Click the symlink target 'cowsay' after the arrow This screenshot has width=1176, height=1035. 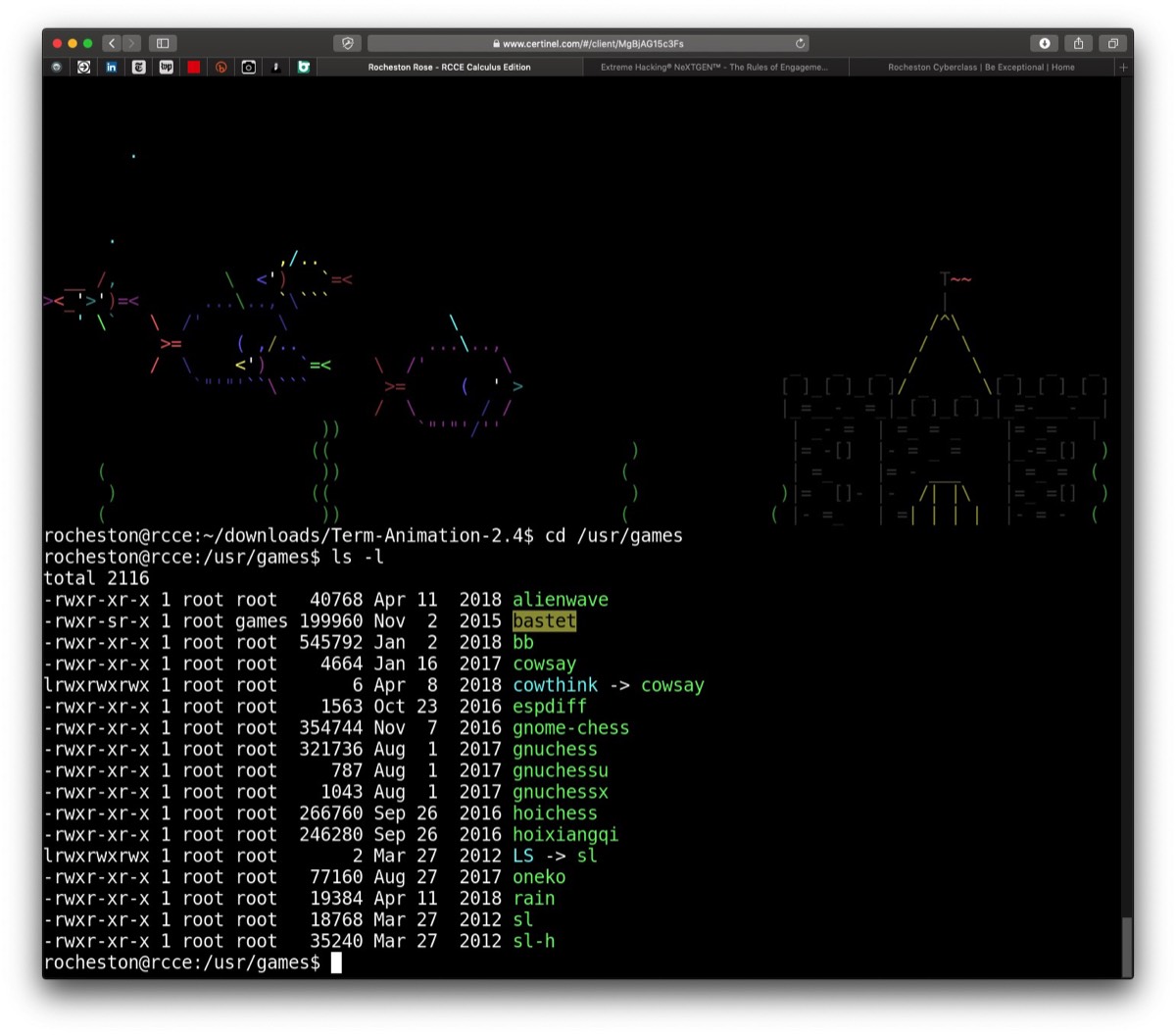pos(672,685)
